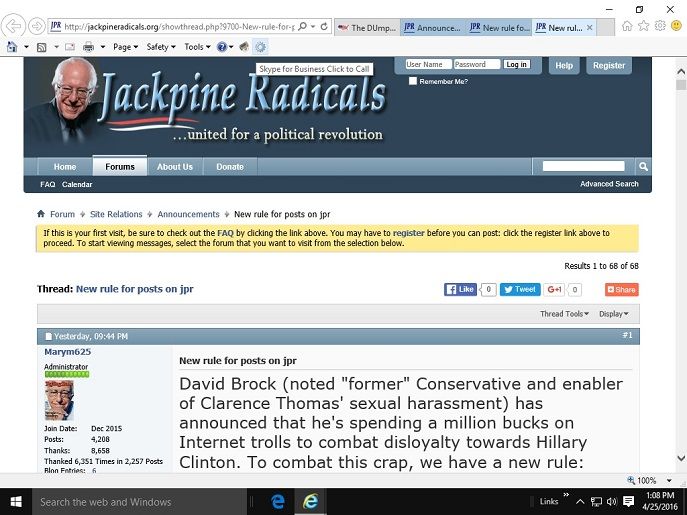The image size is (687, 515).
Task: Open Edge from the taskbar
Action: click(277, 501)
